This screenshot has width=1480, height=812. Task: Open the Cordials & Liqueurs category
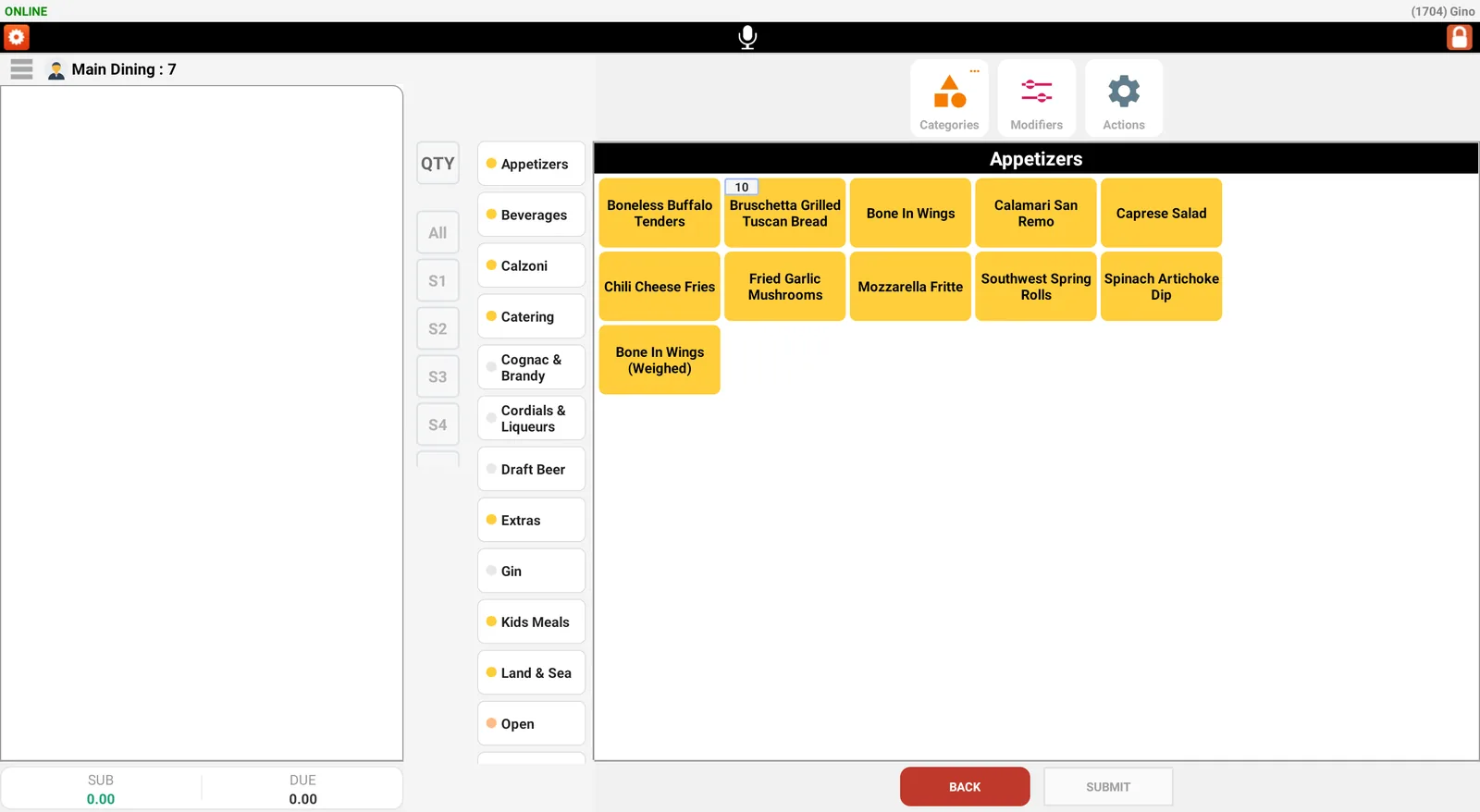click(x=532, y=418)
